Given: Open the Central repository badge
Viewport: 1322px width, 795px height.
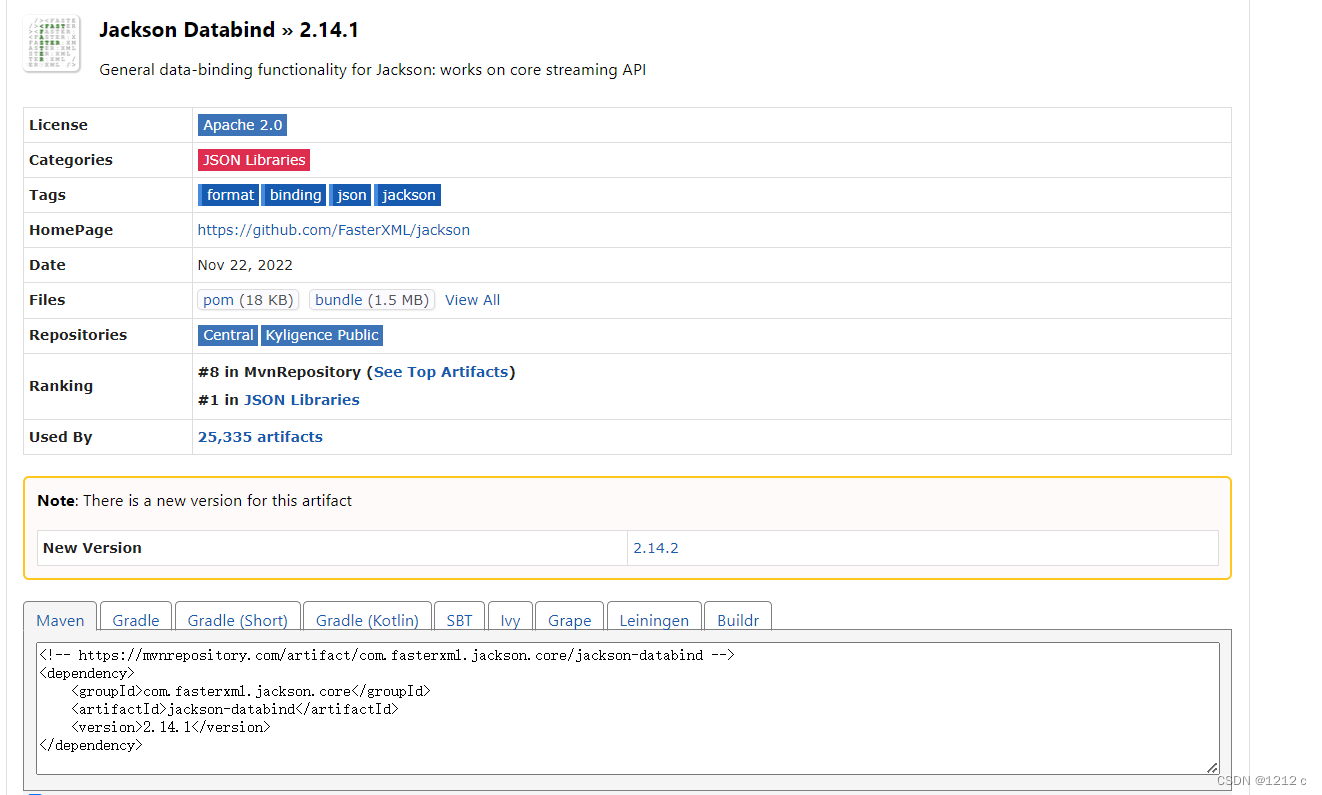Looking at the screenshot, I should click(228, 335).
